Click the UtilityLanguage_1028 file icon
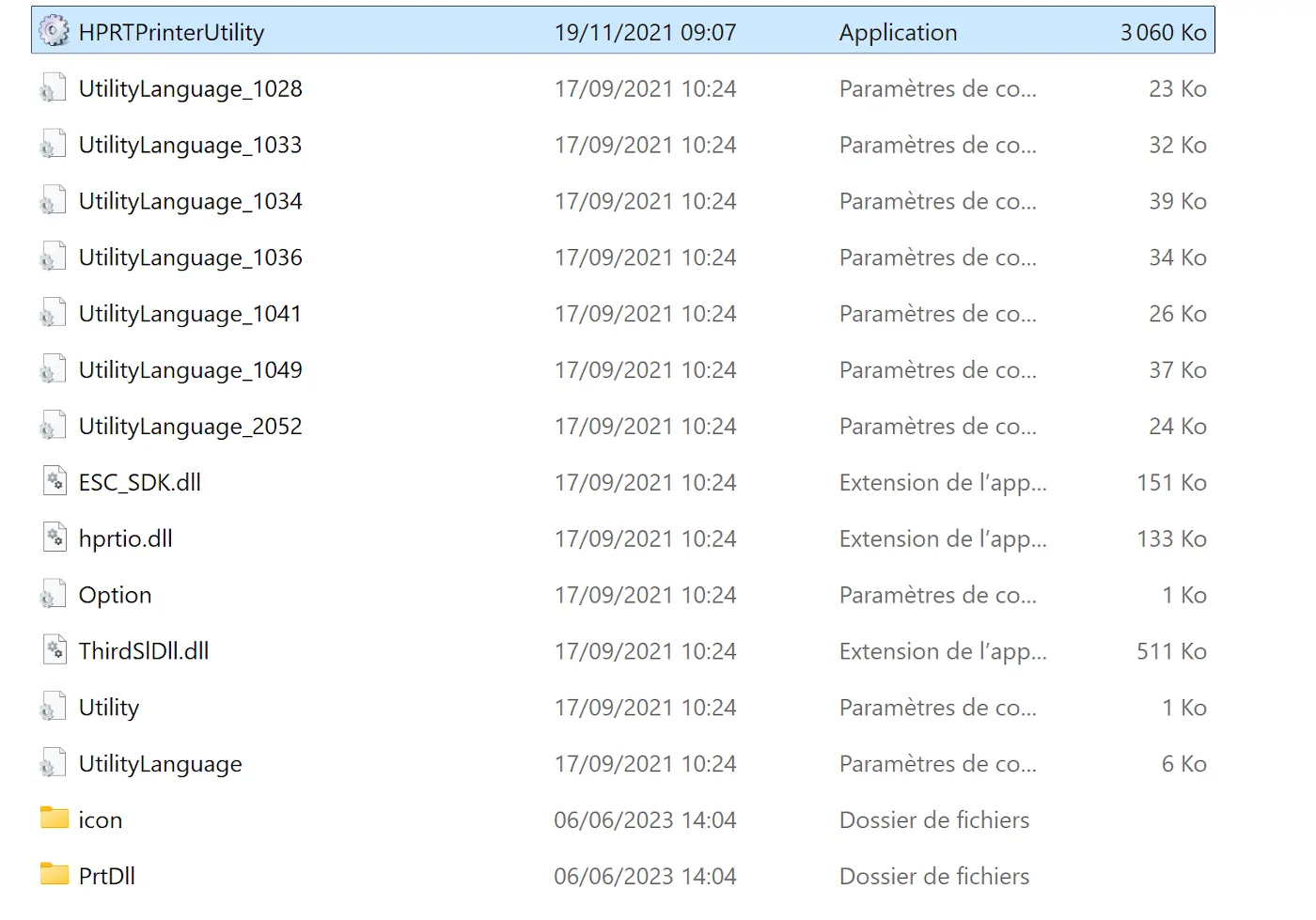The width and height of the screenshot is (1316, 920). [x=53, y=87]
